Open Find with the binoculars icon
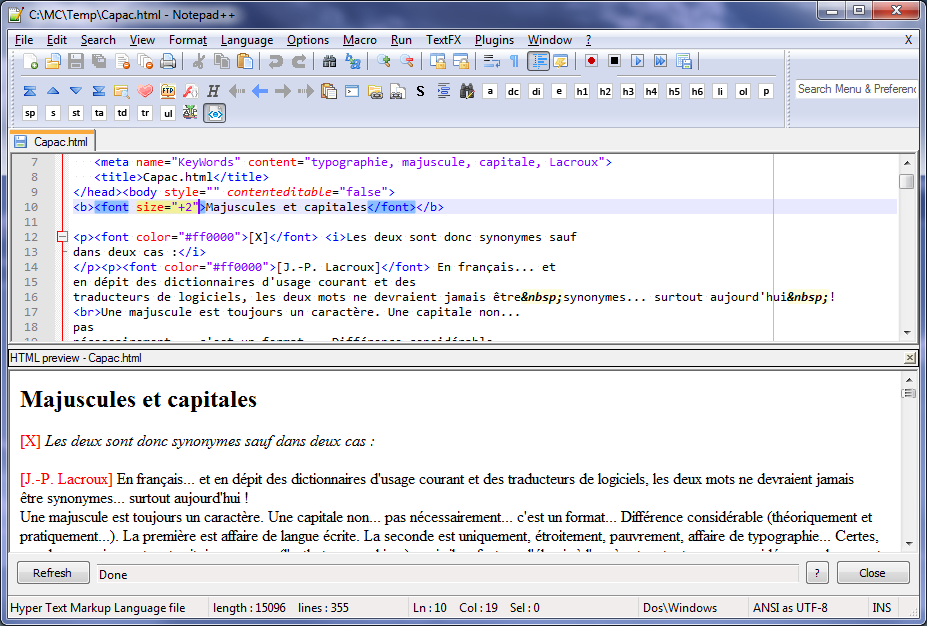927x626 pixels. pyautogui.click(x=330, y=62)
